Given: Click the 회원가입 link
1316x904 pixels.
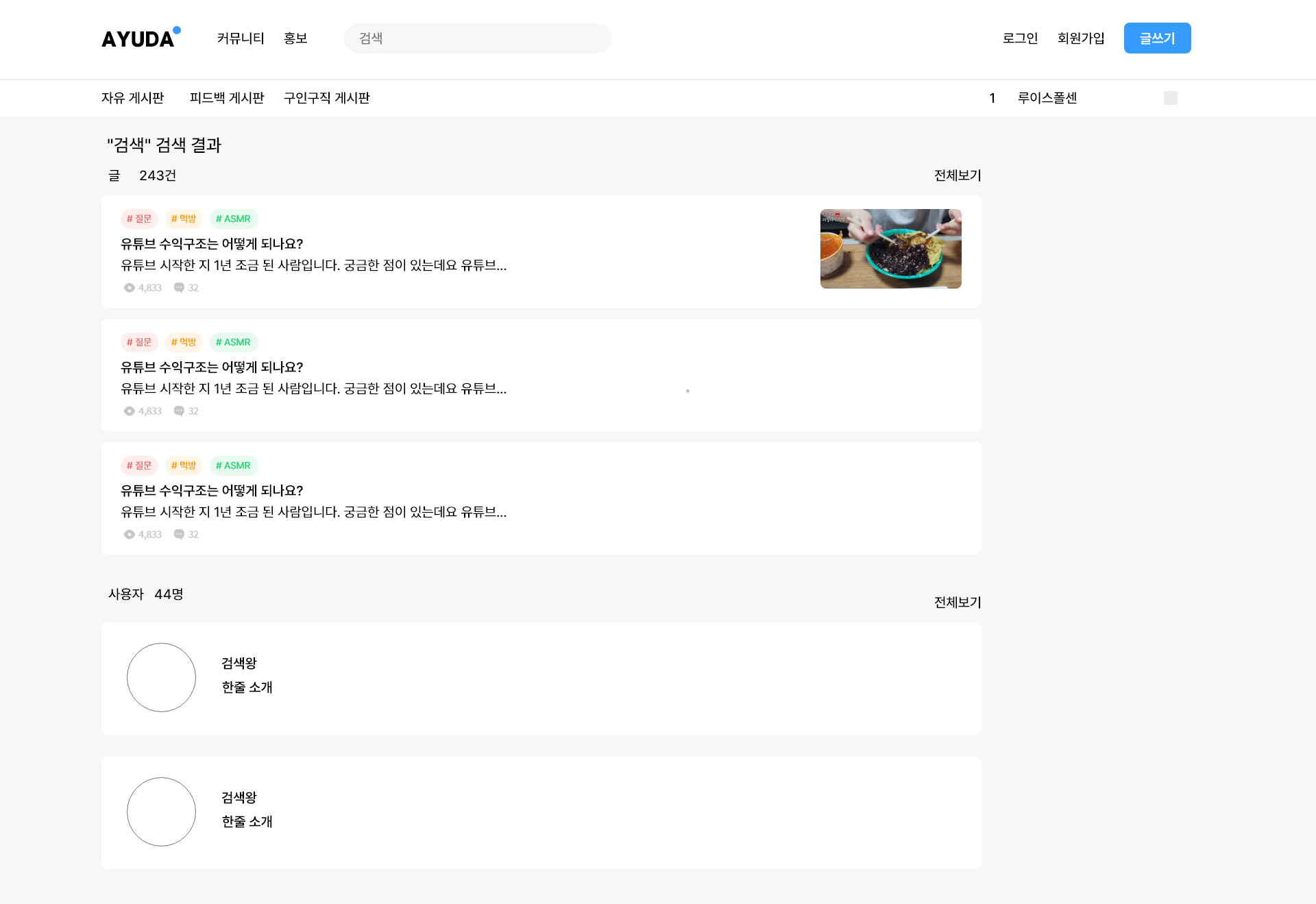Looking at the screenshot, I should [1081, 38].
